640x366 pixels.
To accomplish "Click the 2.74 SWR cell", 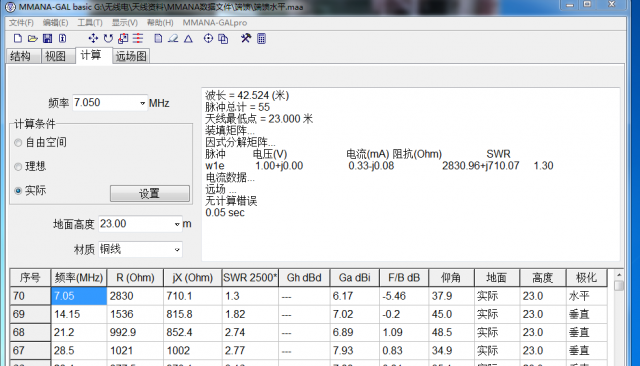I will click(250, 332).
